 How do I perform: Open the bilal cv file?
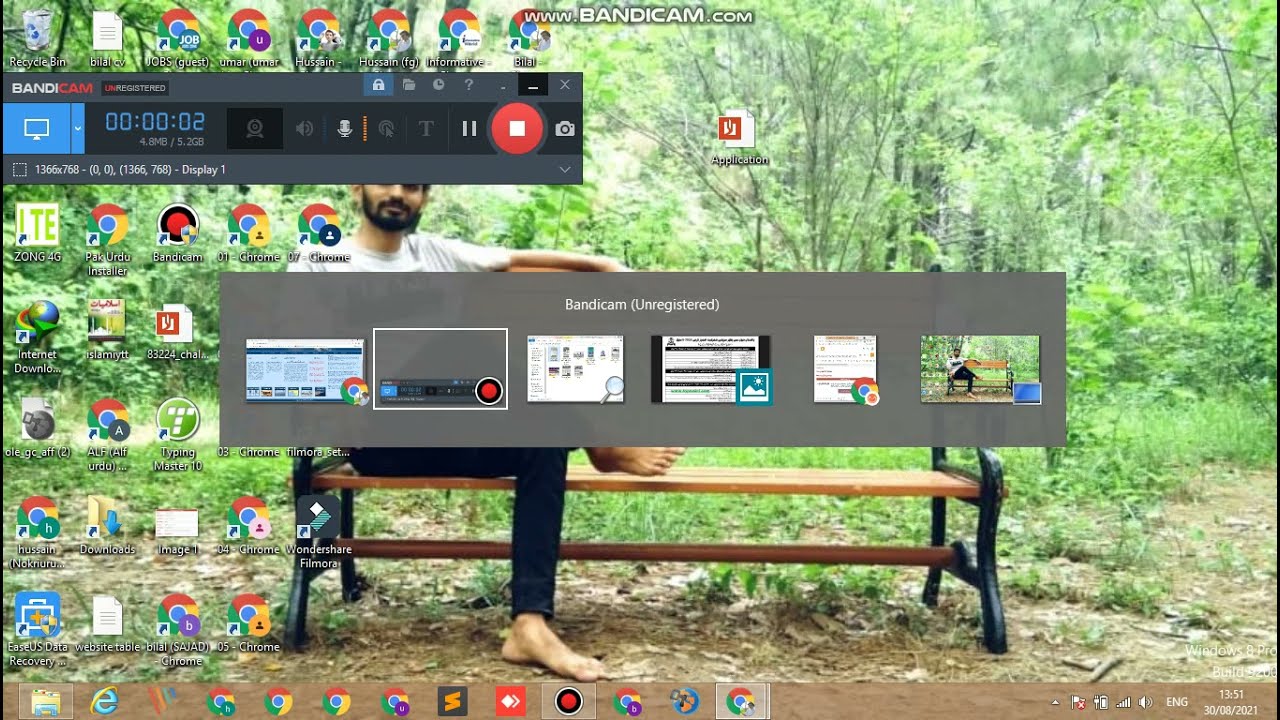(x=107, y=39)
